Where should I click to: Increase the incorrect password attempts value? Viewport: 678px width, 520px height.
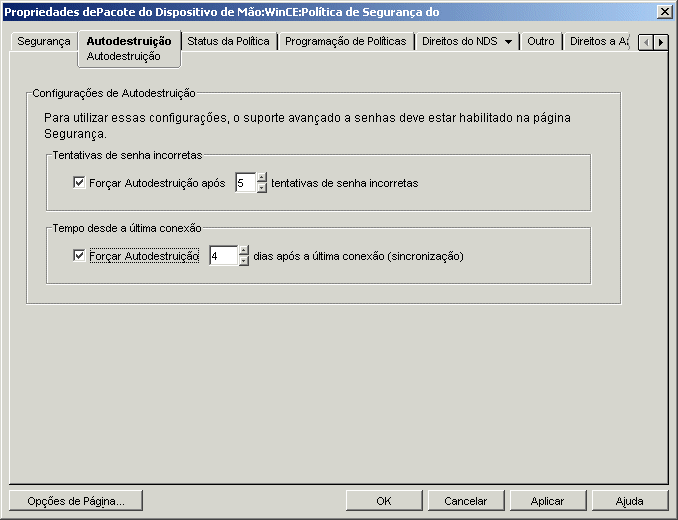point(262,178)
